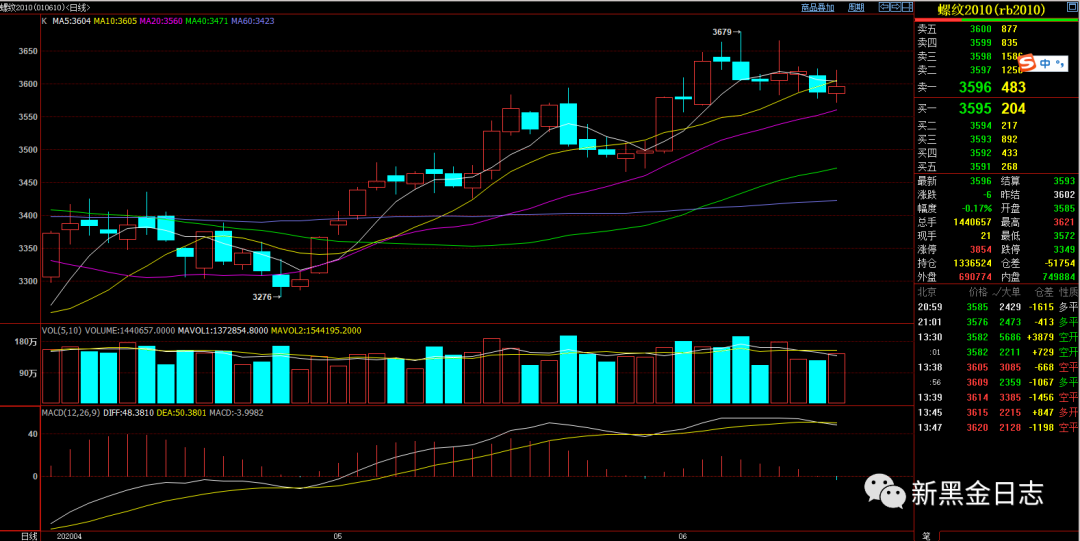Click the MA5:3604 indicator label

[70, 21]
